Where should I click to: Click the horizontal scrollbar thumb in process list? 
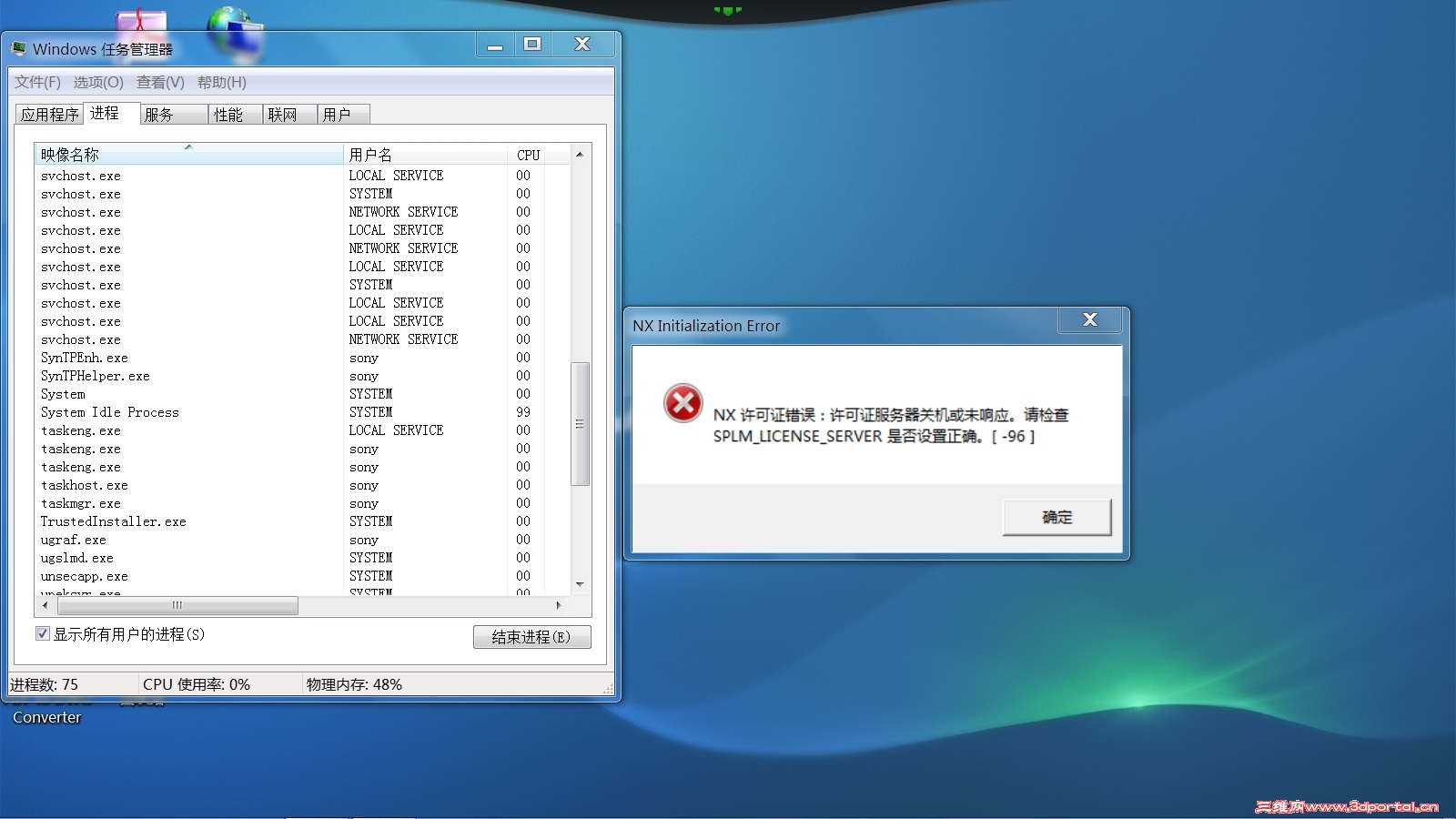coord(177,605)
